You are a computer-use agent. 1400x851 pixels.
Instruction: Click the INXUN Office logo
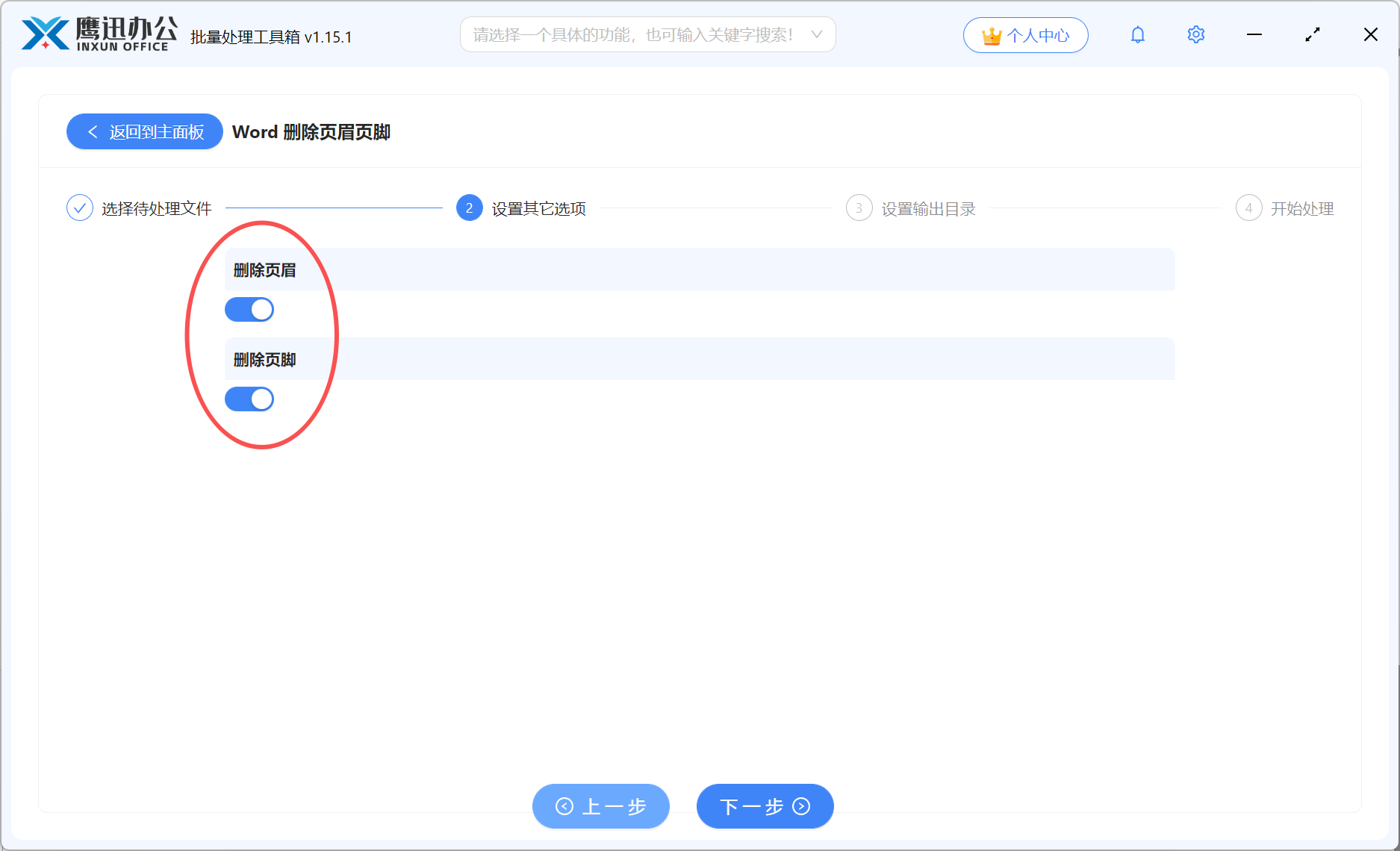point(99,34)
